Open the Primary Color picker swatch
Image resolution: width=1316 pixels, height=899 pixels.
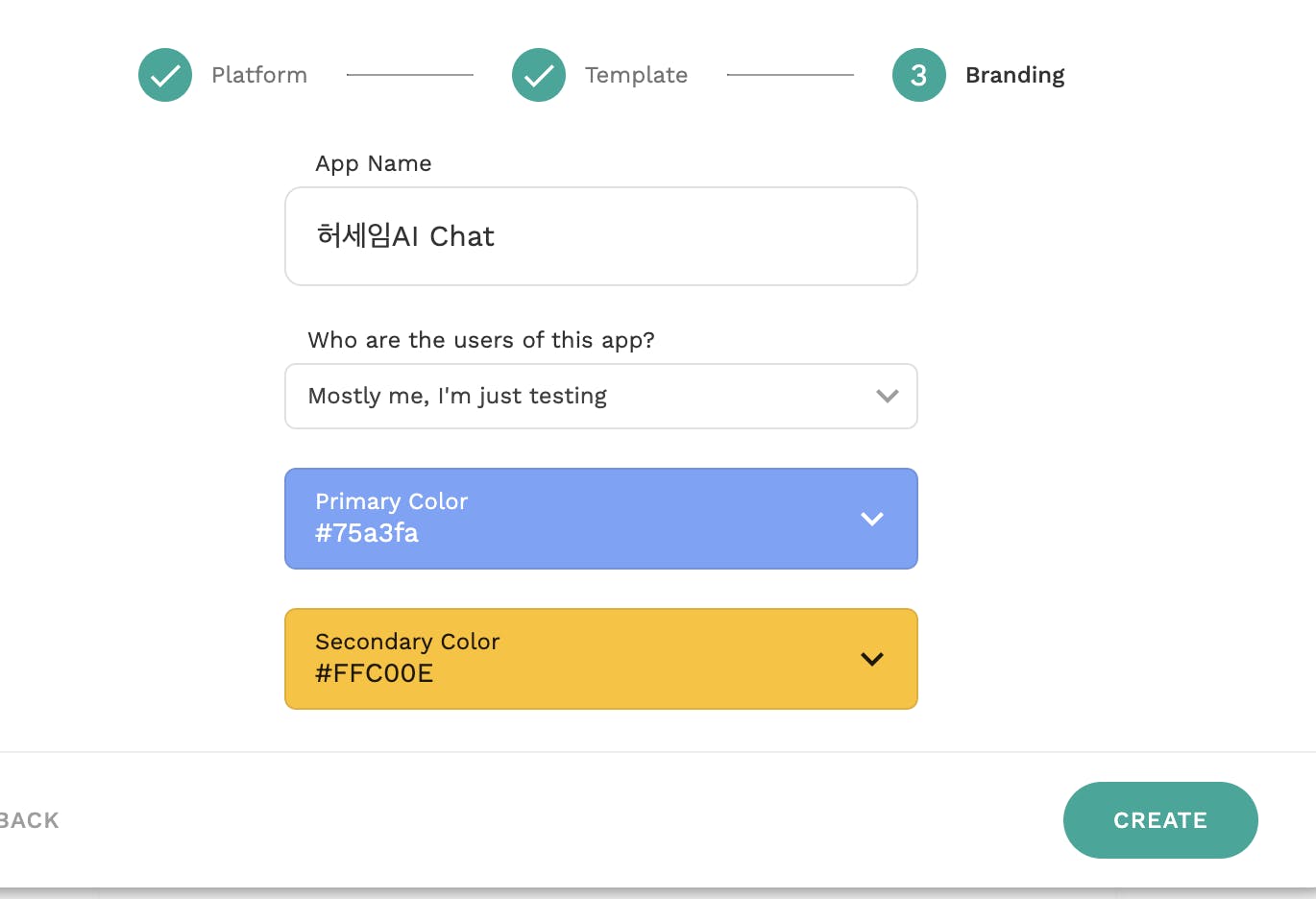(x=601, y=519)
